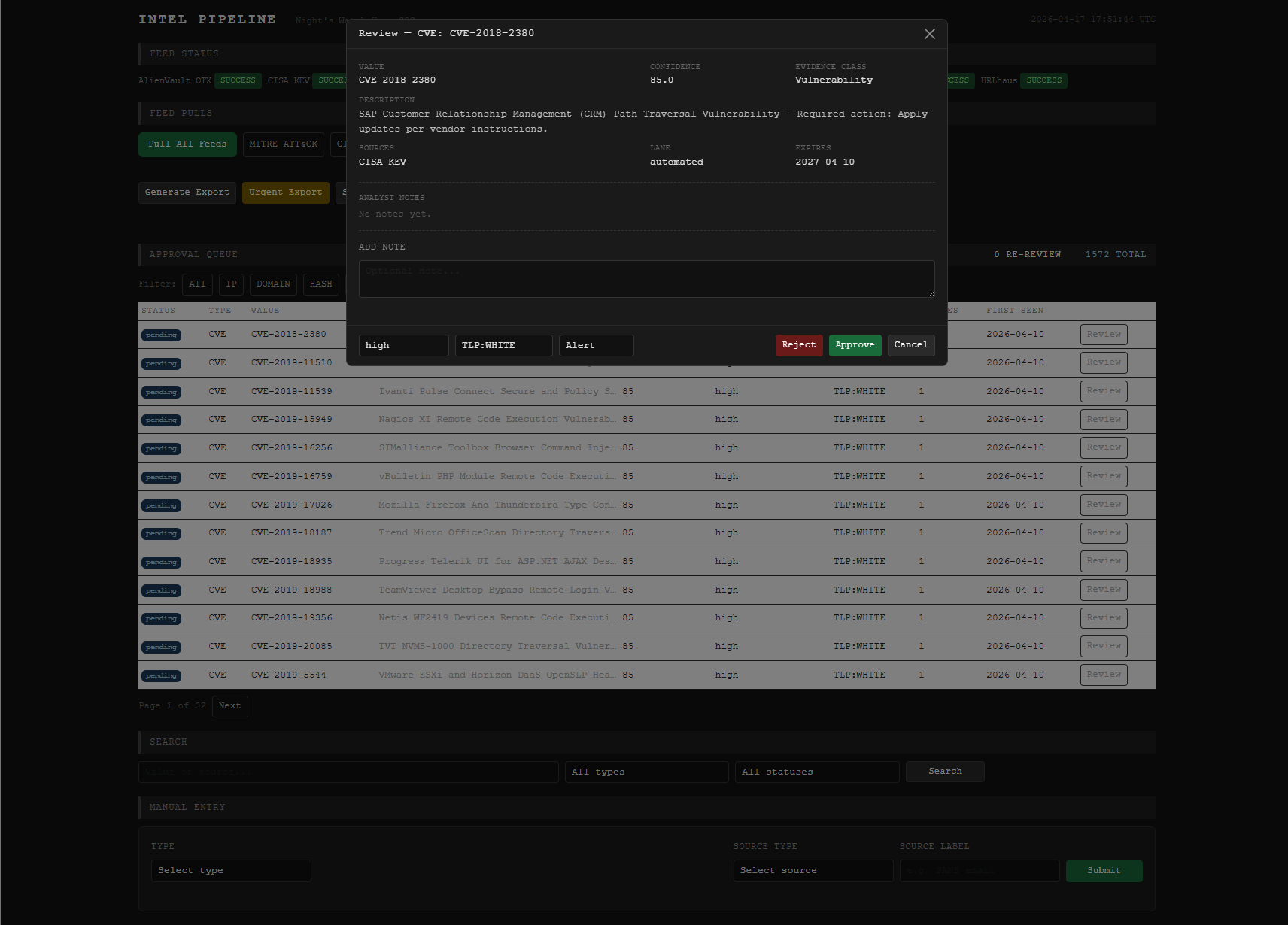Open the severity dropdown showing high

click(x=403, y=345)
